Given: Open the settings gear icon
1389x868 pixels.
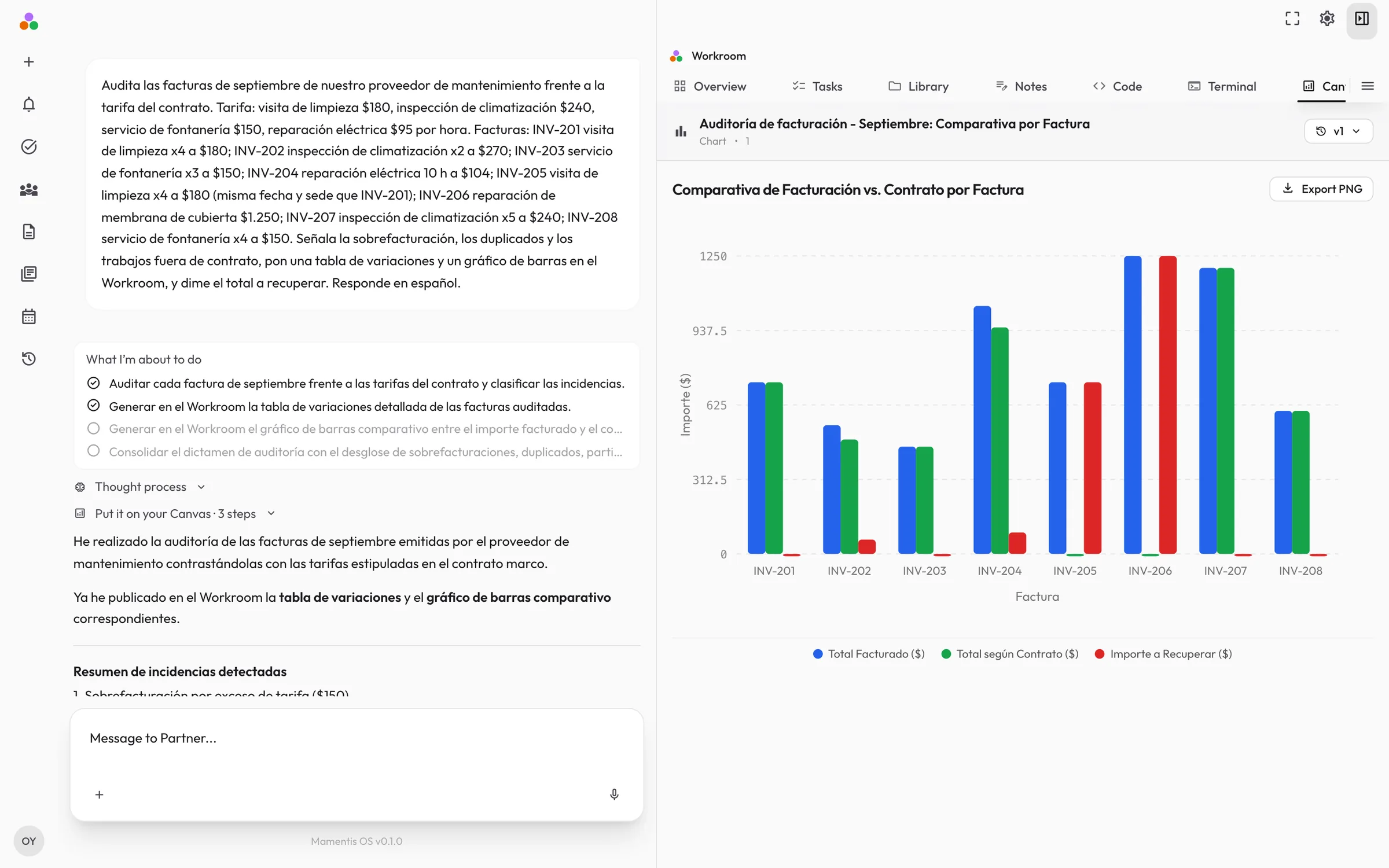Looking at the screenshot, I should pyautogui.click(x=1326, y=19).
